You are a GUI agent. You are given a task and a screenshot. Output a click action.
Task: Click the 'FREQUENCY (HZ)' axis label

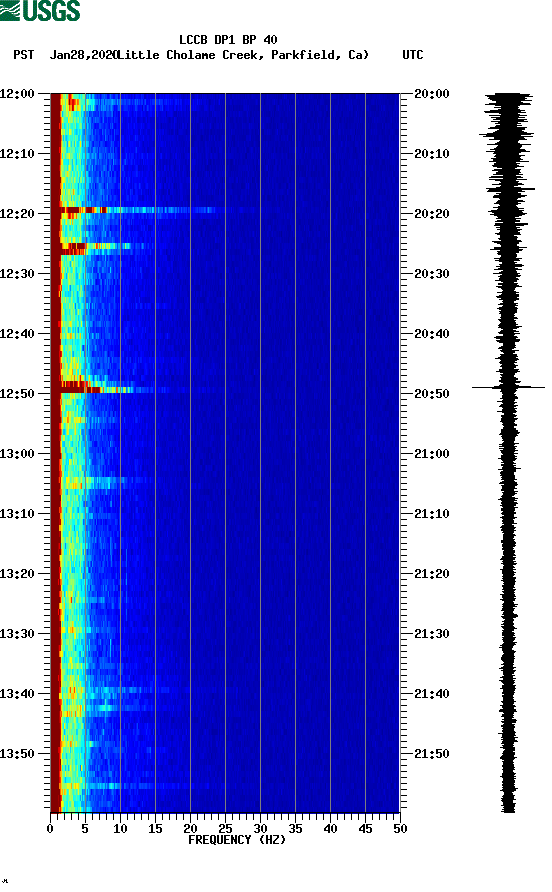[x=237, y=840]
